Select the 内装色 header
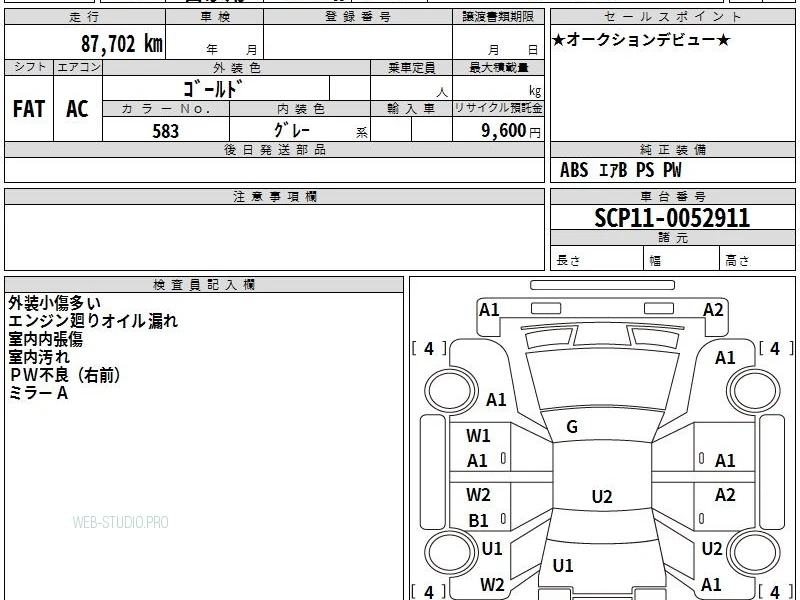Screen dimensions: 800x600 click(x=301, y=109)
